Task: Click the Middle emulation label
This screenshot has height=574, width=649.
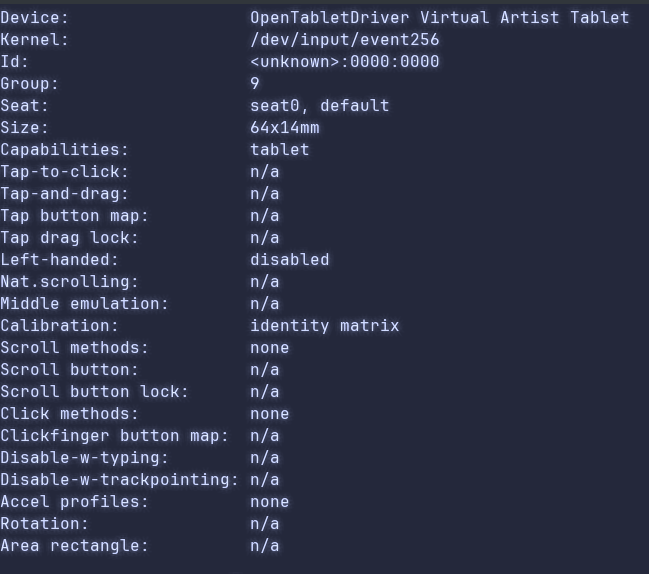Action: (x=85, y=304)
